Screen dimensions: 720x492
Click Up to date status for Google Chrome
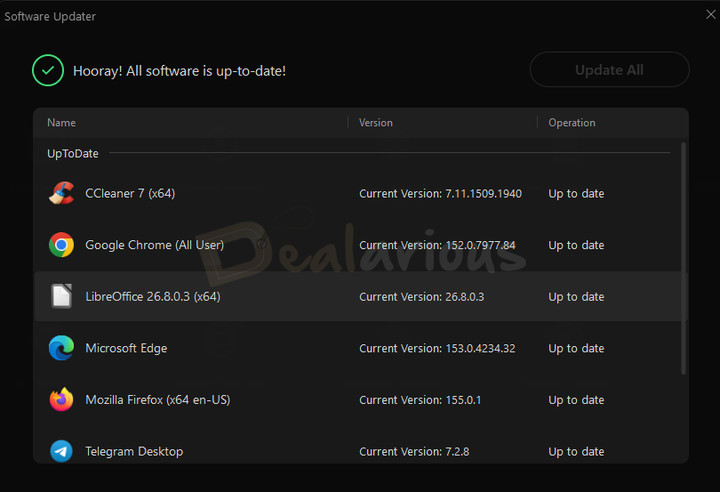pyautogui.click(x=576, y=245)
